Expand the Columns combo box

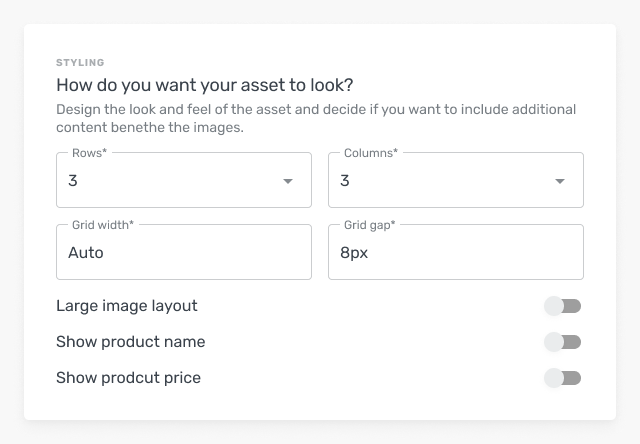[x=442, y=181]
